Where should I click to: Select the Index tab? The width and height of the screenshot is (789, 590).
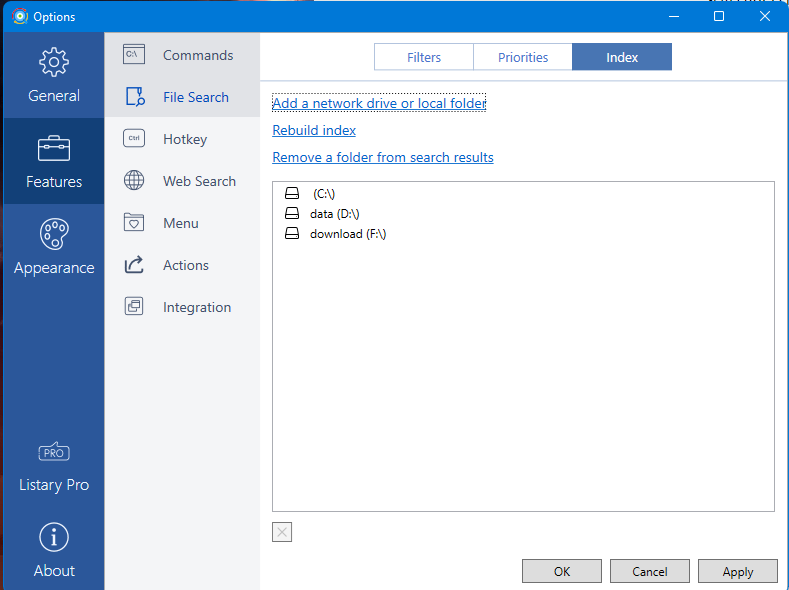pos(622,57)
